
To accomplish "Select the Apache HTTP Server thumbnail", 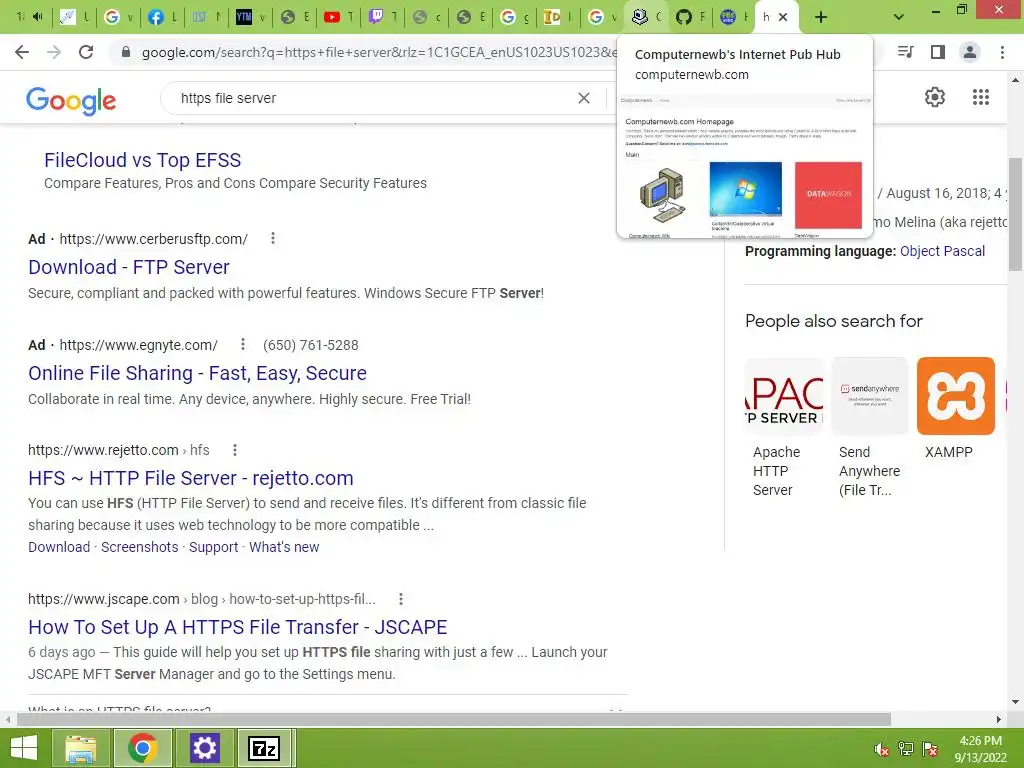I will coord(784,396).
